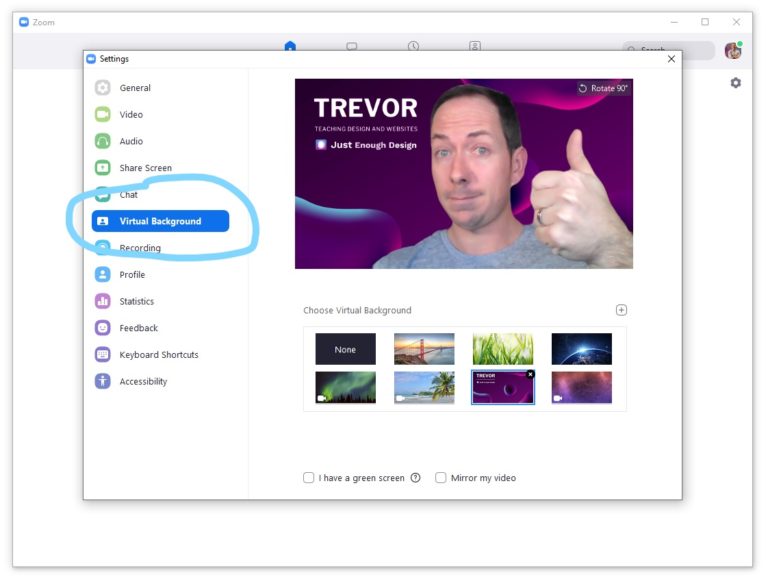The width and height of the screenshot is (768, 583).
Task: Click the Accessibility icon in sidebar
Action: (102, 381)
